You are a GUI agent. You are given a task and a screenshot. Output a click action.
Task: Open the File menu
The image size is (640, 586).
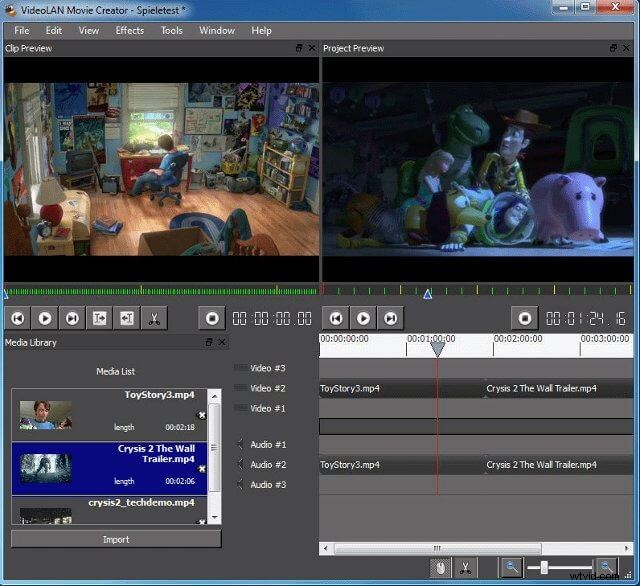pos(22,31)
